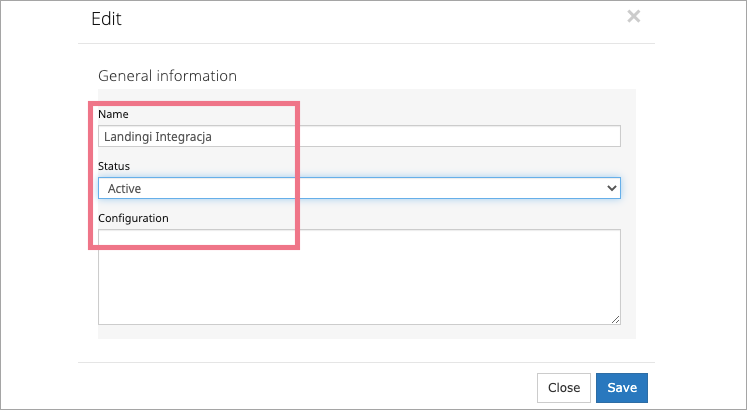Click the 'Edit' dialog title
This screenshot has width=747, height=410.
coord(106,18)
